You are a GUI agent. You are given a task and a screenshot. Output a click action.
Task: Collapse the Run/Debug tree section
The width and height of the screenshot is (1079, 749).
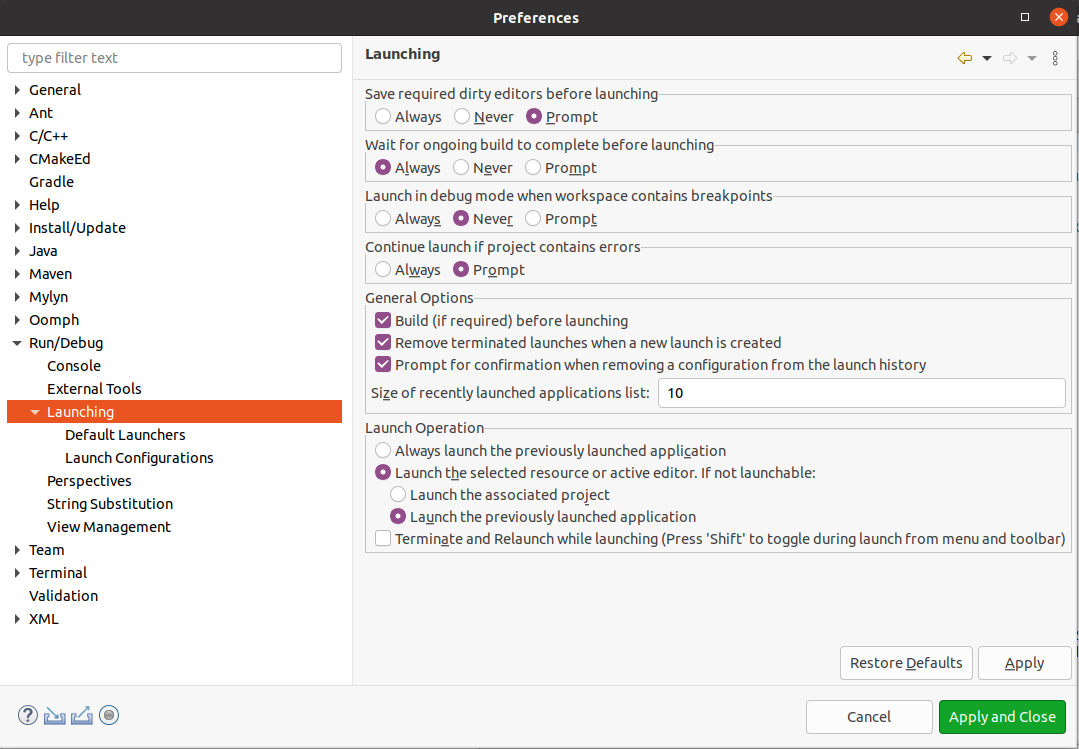[16, 342]
